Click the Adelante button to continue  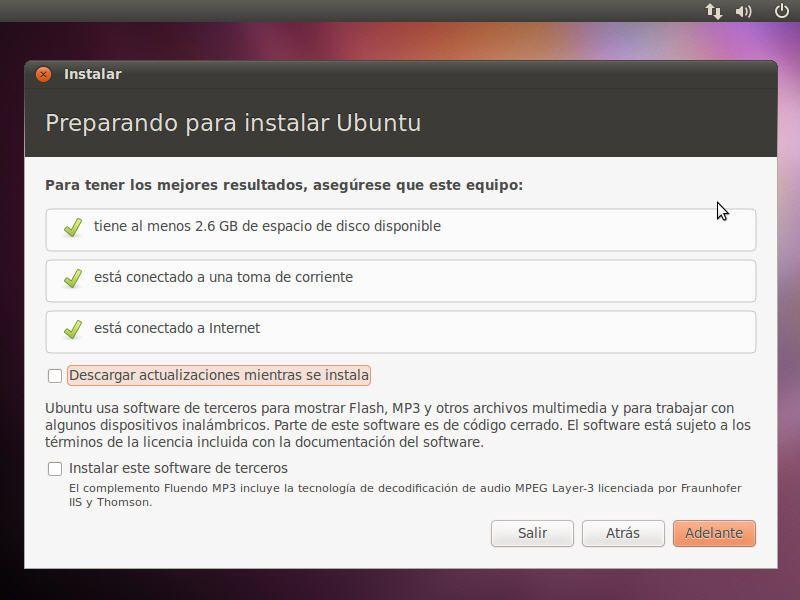(x=714, y=533)
